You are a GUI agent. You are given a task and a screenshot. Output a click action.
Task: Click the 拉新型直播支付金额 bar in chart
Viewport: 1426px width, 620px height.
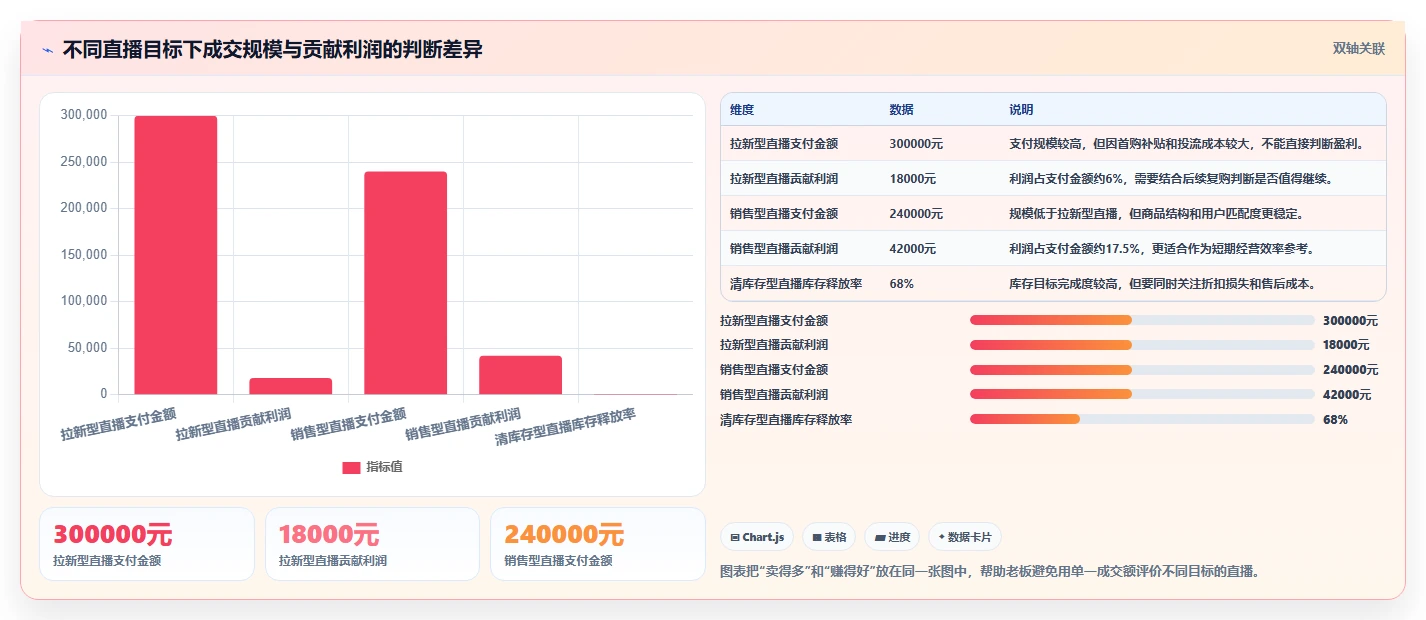[x=176, y=255]
